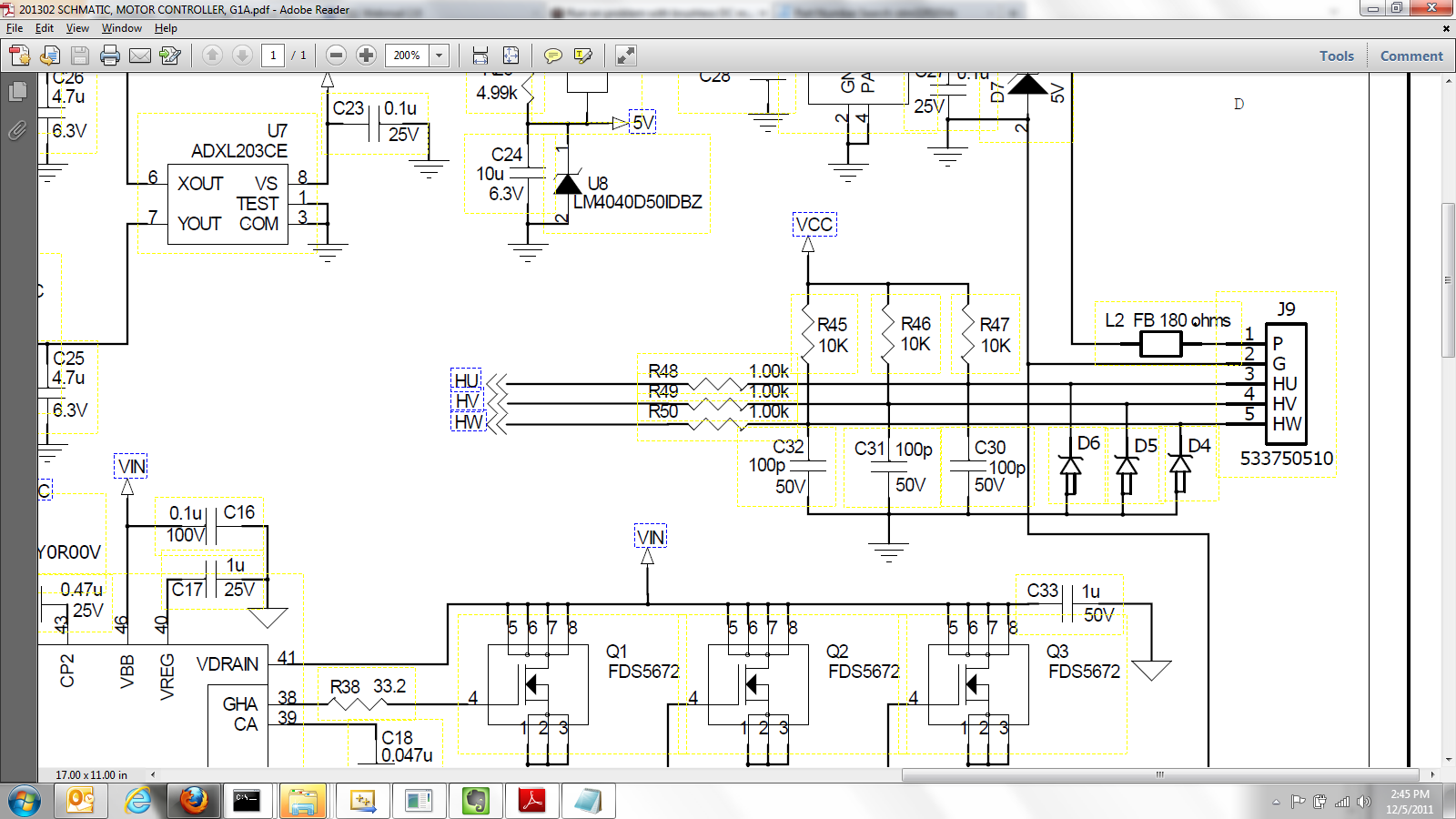Click the taskbar icon left of Evernote
Screen dimensions: 1456x819
(419, 802)
